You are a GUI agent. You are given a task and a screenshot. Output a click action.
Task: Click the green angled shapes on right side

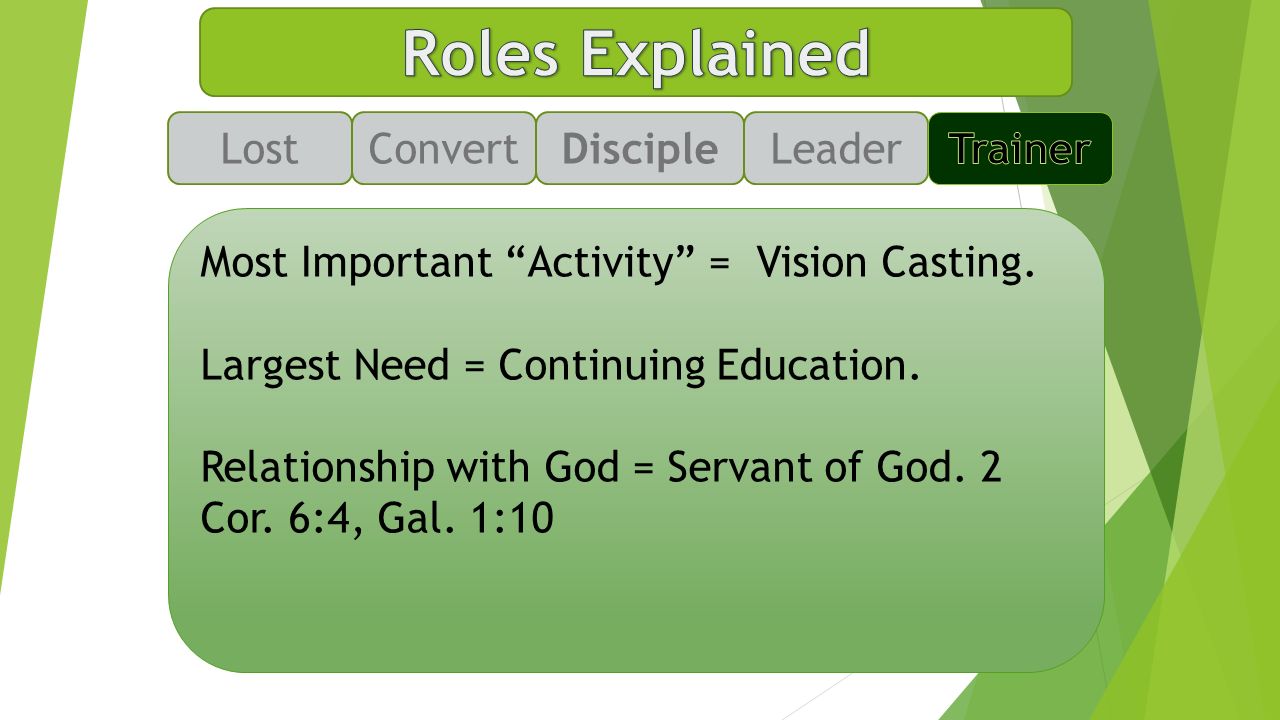coord(1200,400)
